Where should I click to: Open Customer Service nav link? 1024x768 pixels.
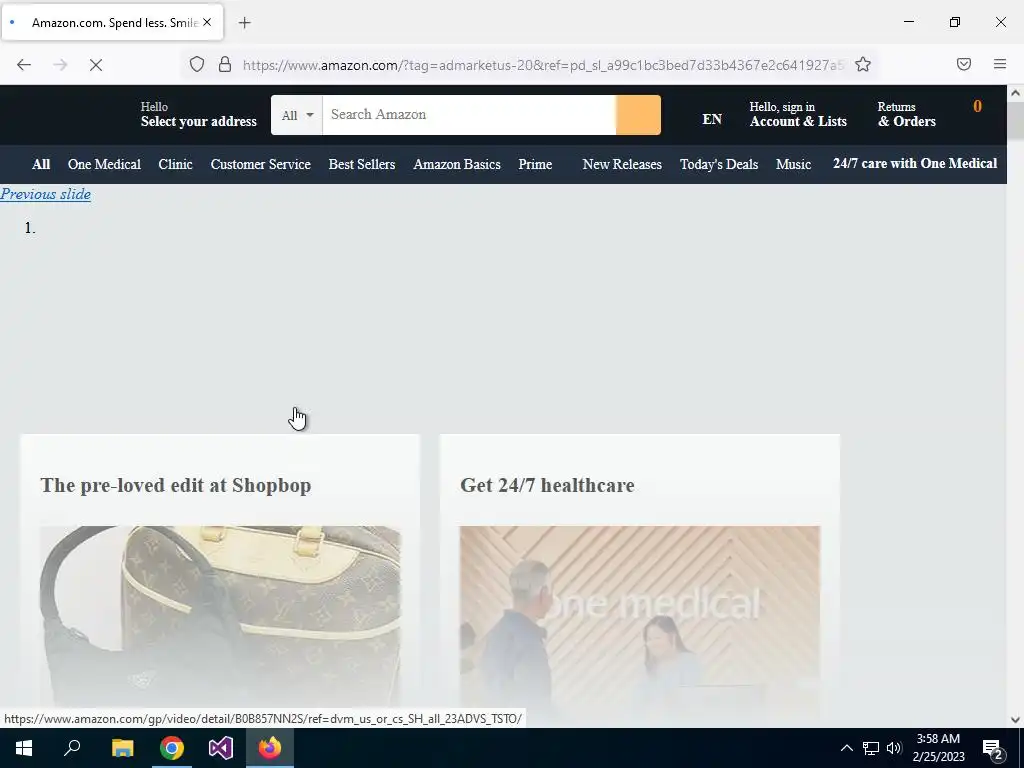click(261, 164)
